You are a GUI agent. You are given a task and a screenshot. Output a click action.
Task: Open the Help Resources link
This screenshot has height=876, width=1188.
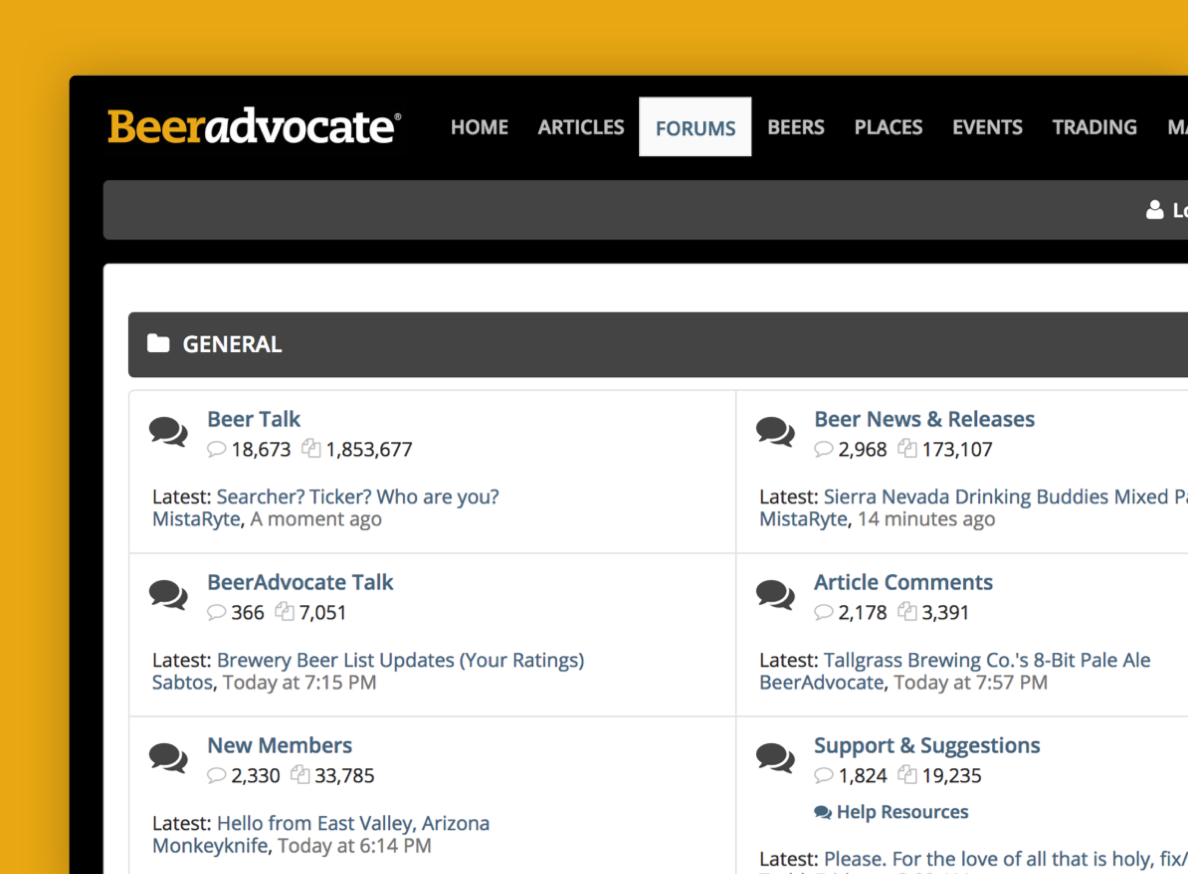tap(901, 812)
